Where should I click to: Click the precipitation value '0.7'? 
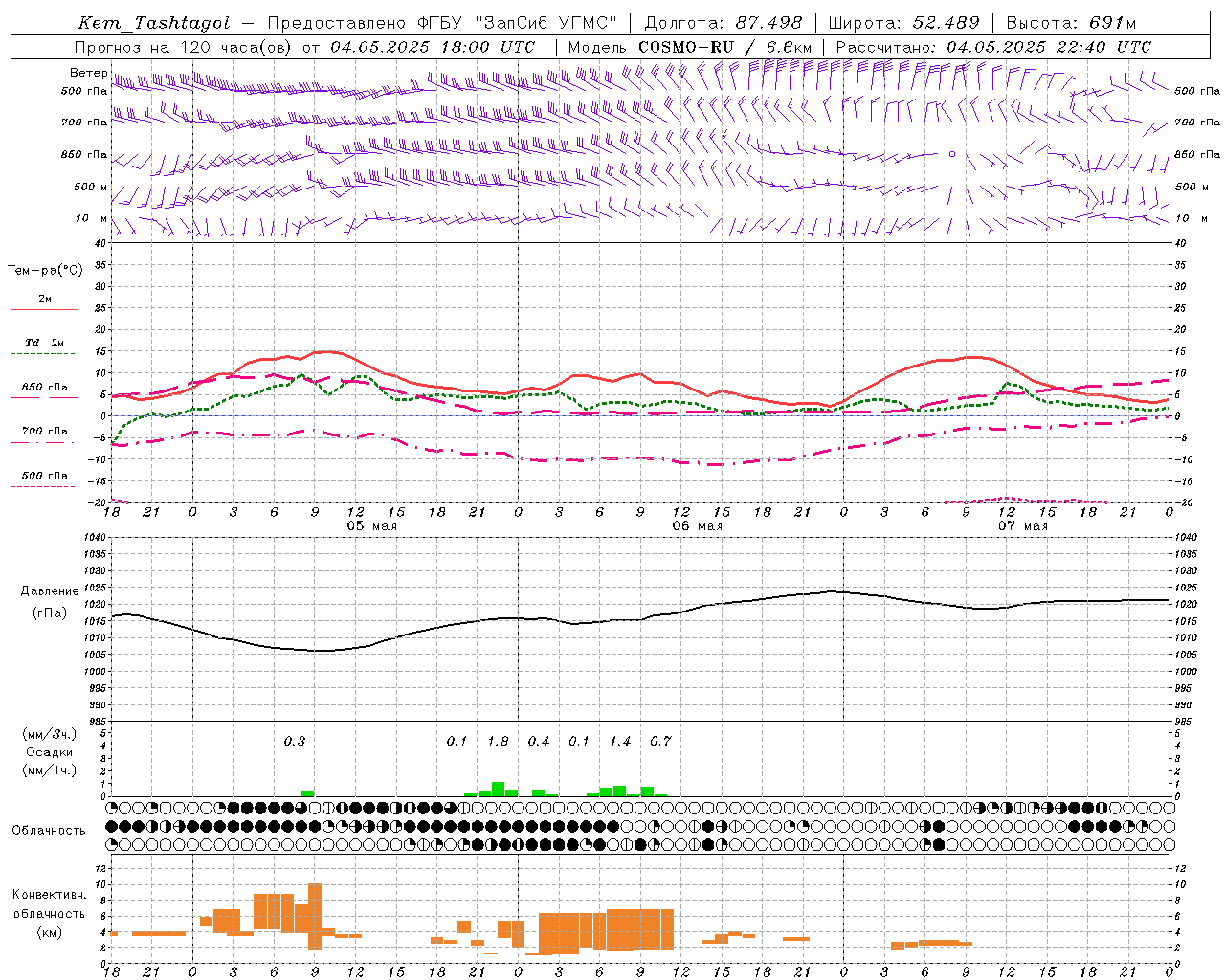click(x=660, y=741)
